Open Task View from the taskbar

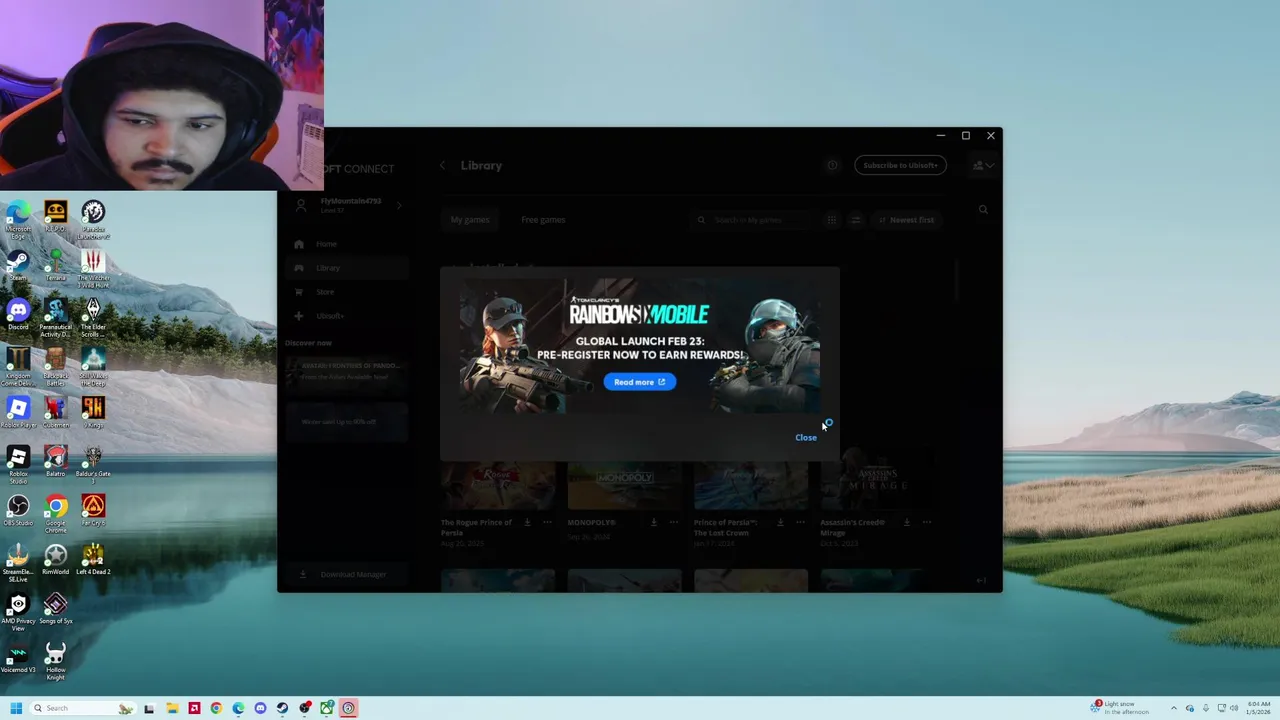point(149,708)
